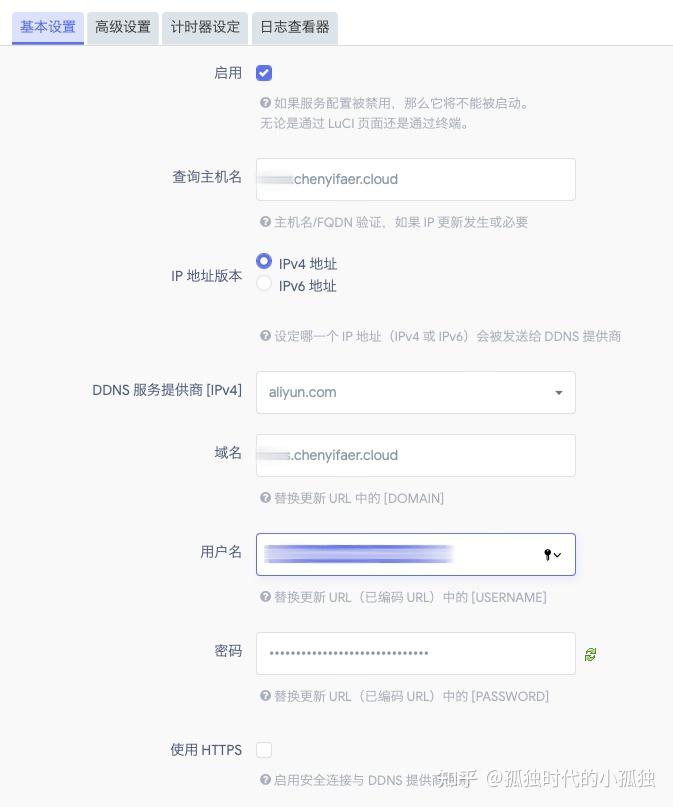Click help icon beside DOMAIN replacement hint
This screenshot has width=673, height=807.
pyautogui.click(x=265, y=498)
